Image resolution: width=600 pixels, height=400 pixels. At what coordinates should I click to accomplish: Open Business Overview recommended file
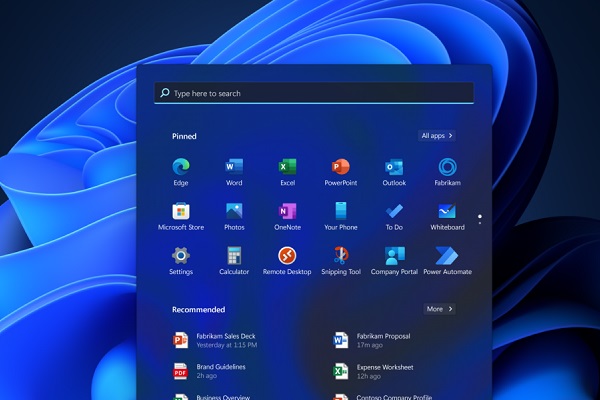[x=211, y=397]
